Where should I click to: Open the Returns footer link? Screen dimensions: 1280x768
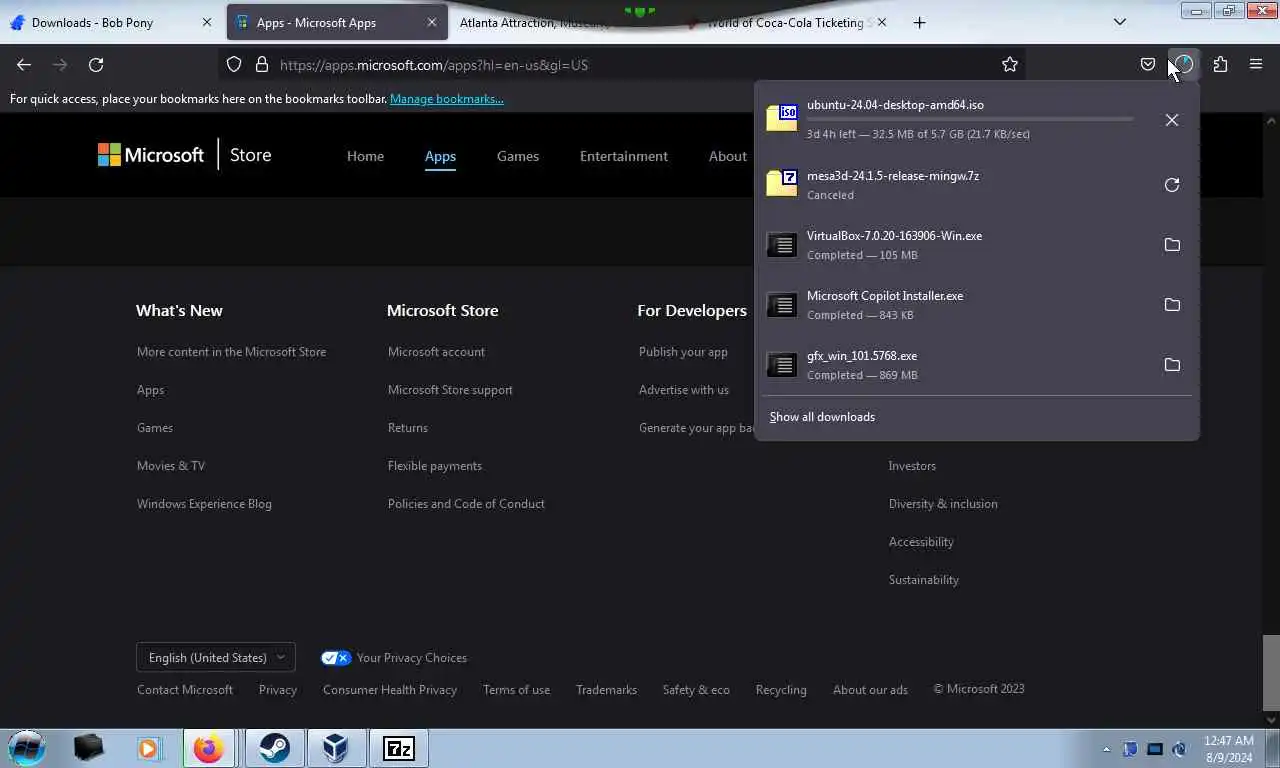click(408, 428)
